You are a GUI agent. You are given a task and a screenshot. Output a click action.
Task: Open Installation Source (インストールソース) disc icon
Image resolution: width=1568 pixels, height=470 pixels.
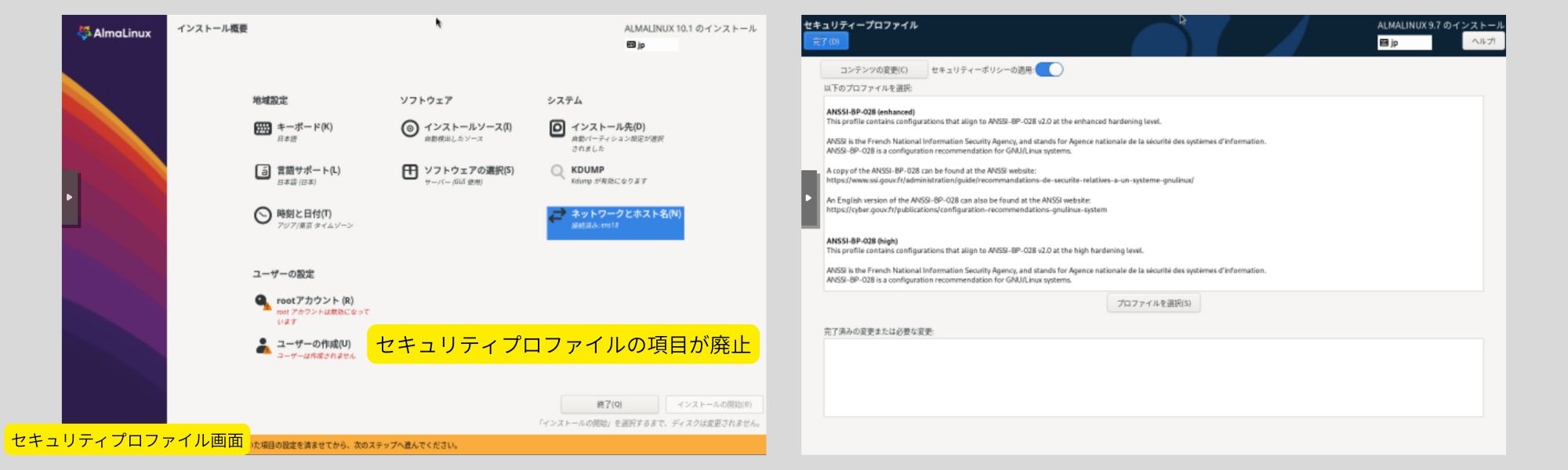(410, 128)
